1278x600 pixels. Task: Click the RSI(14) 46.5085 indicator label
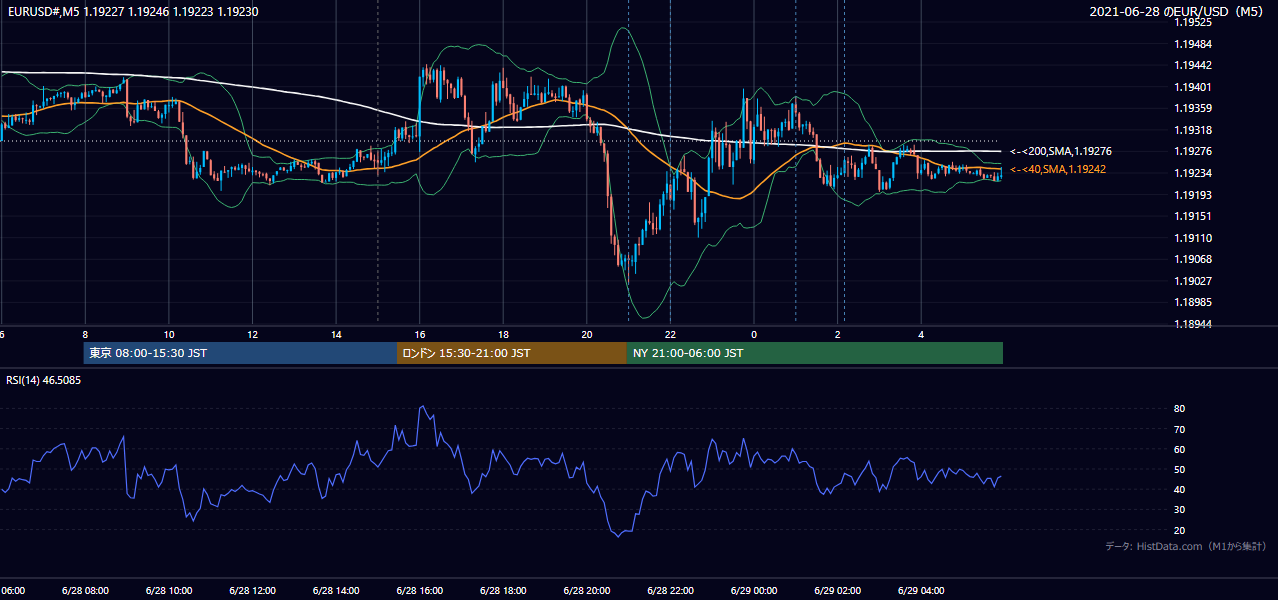tap(44, 380)
